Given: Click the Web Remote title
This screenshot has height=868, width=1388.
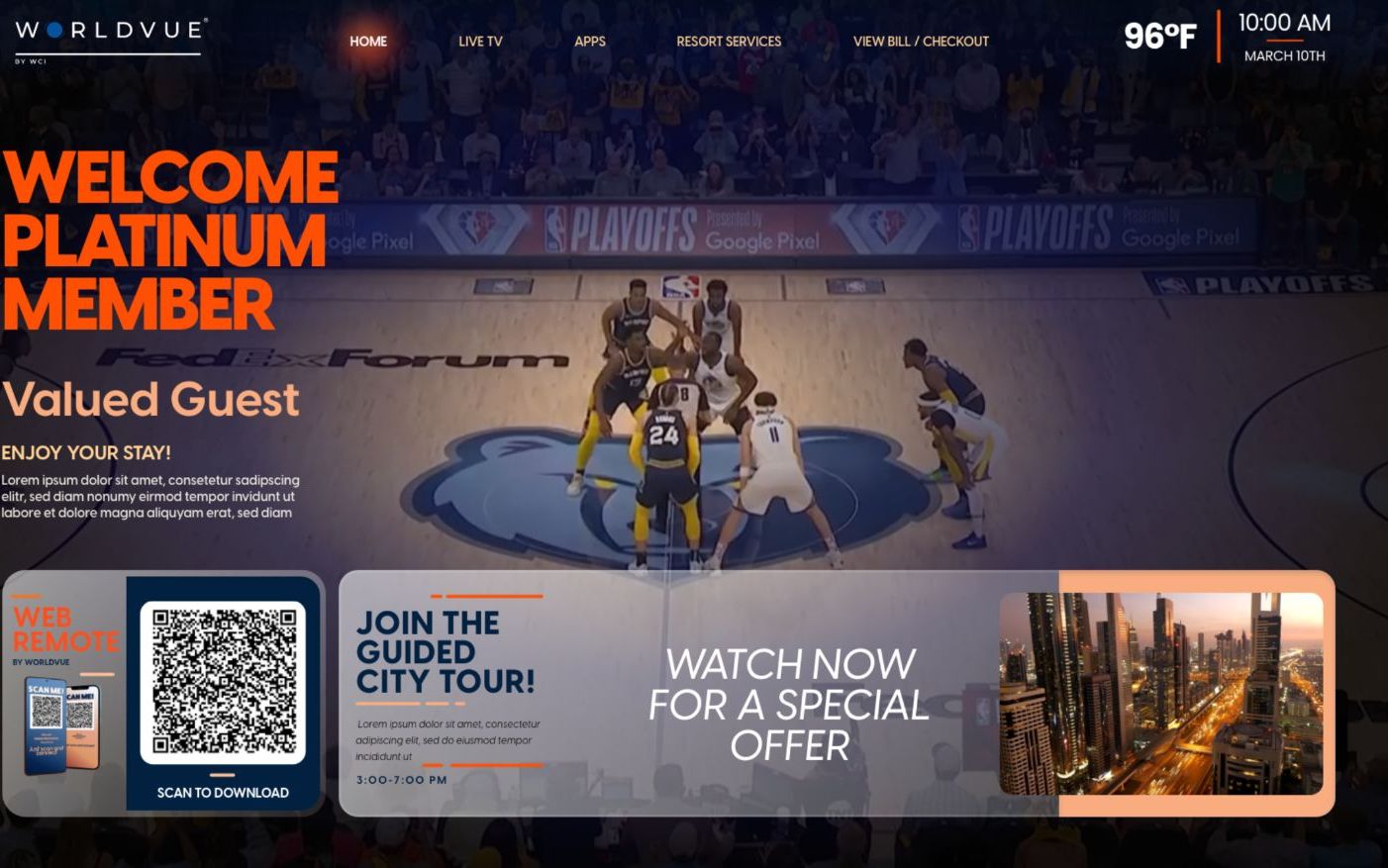Looking at the screenshot, I should [65, 629].
